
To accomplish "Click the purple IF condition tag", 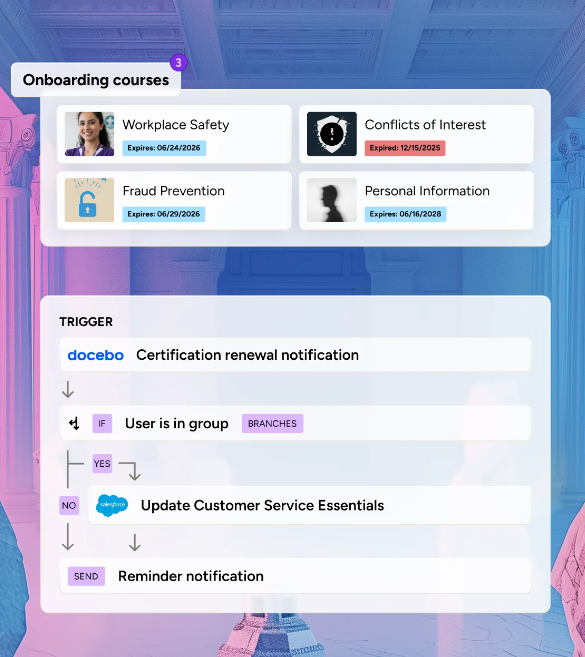I will pos(102,424).
